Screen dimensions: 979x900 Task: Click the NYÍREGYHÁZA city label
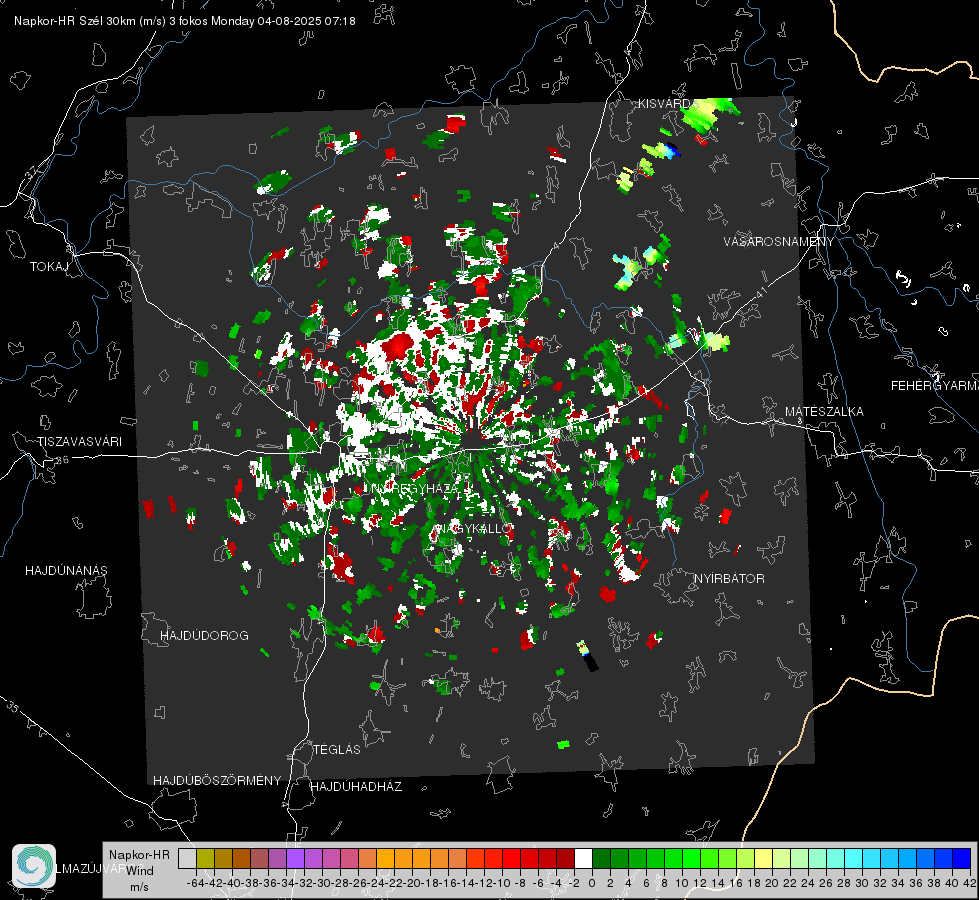click(x=414, y=489)
